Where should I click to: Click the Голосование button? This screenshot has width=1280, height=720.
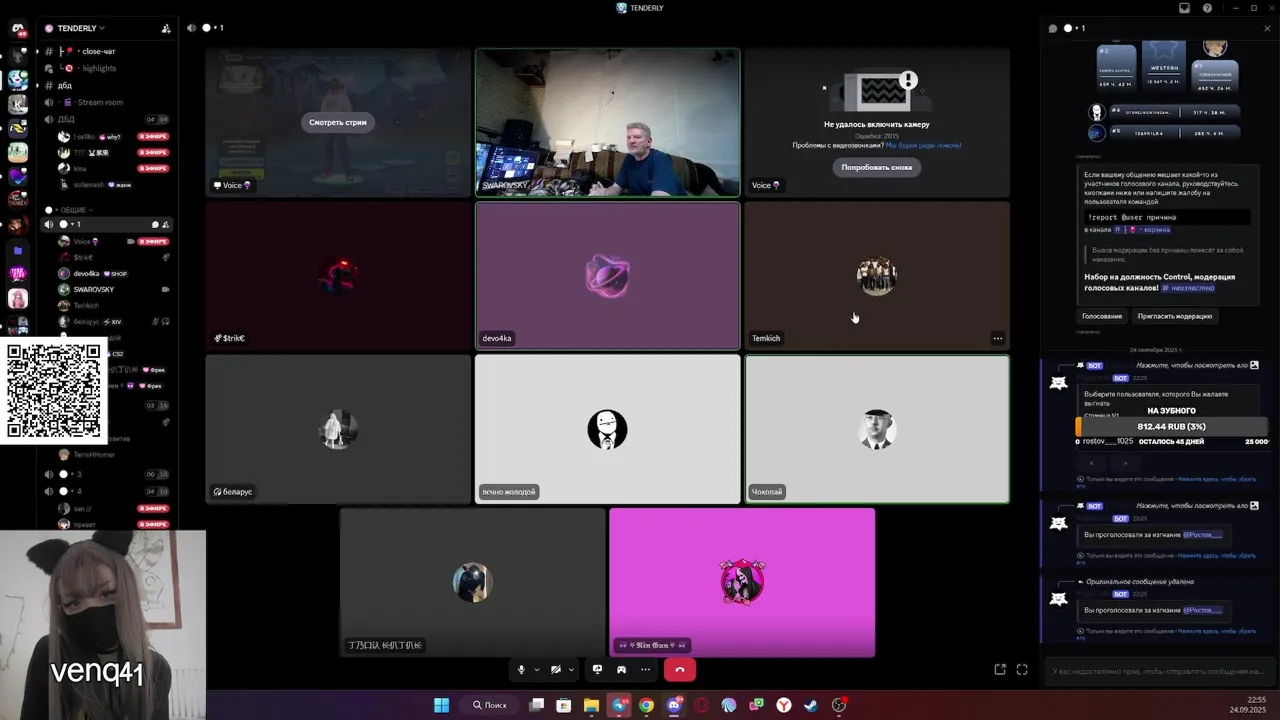(x=1102, y=316)
